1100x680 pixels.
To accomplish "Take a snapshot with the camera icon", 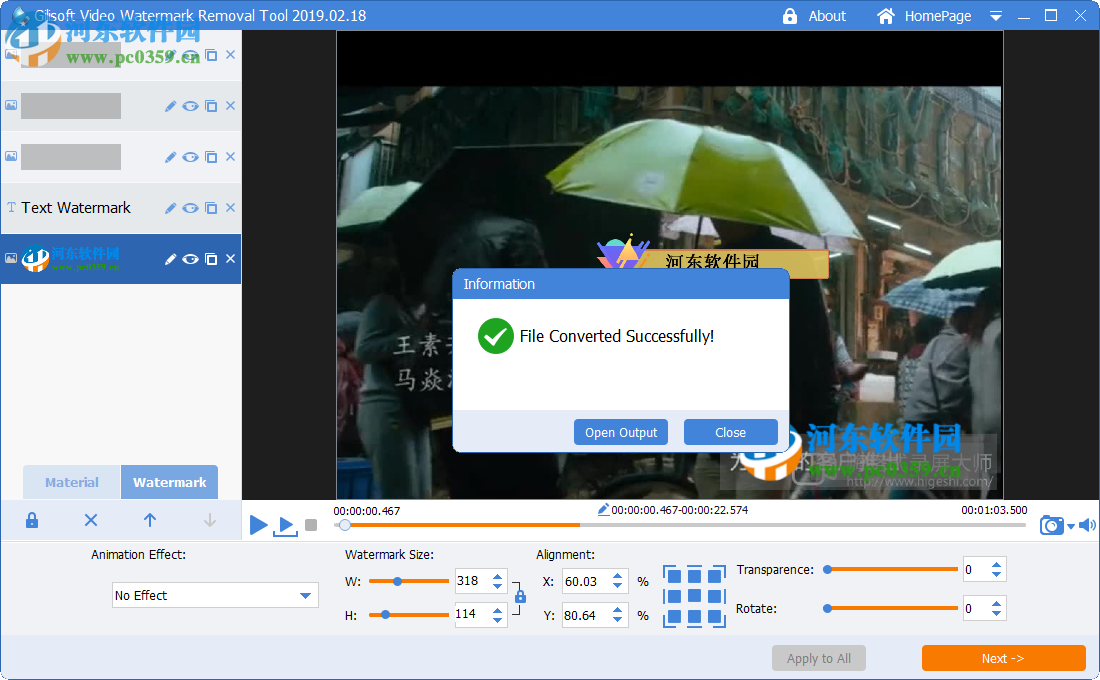I will pyautogui.click(x=1050, y=524).
